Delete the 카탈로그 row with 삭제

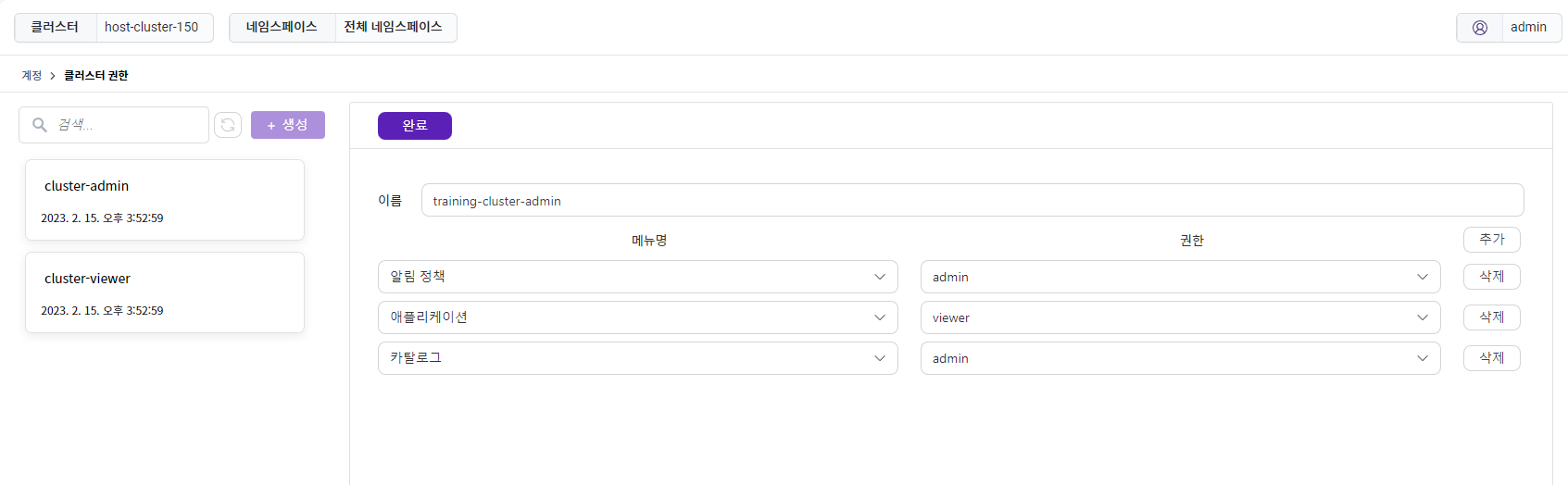(1492, 358)
